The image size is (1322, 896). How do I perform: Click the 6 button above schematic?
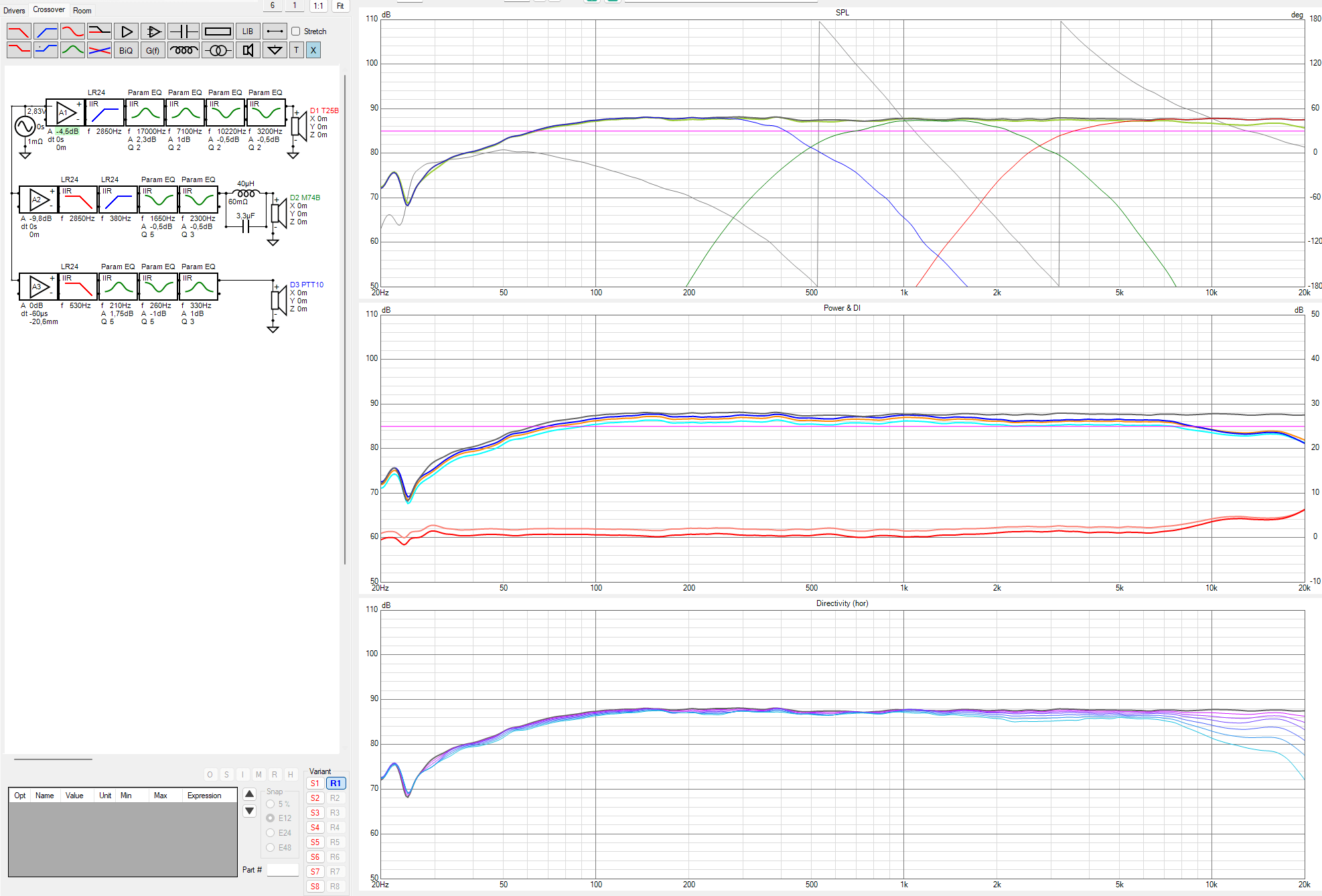[x=273, y=5]
